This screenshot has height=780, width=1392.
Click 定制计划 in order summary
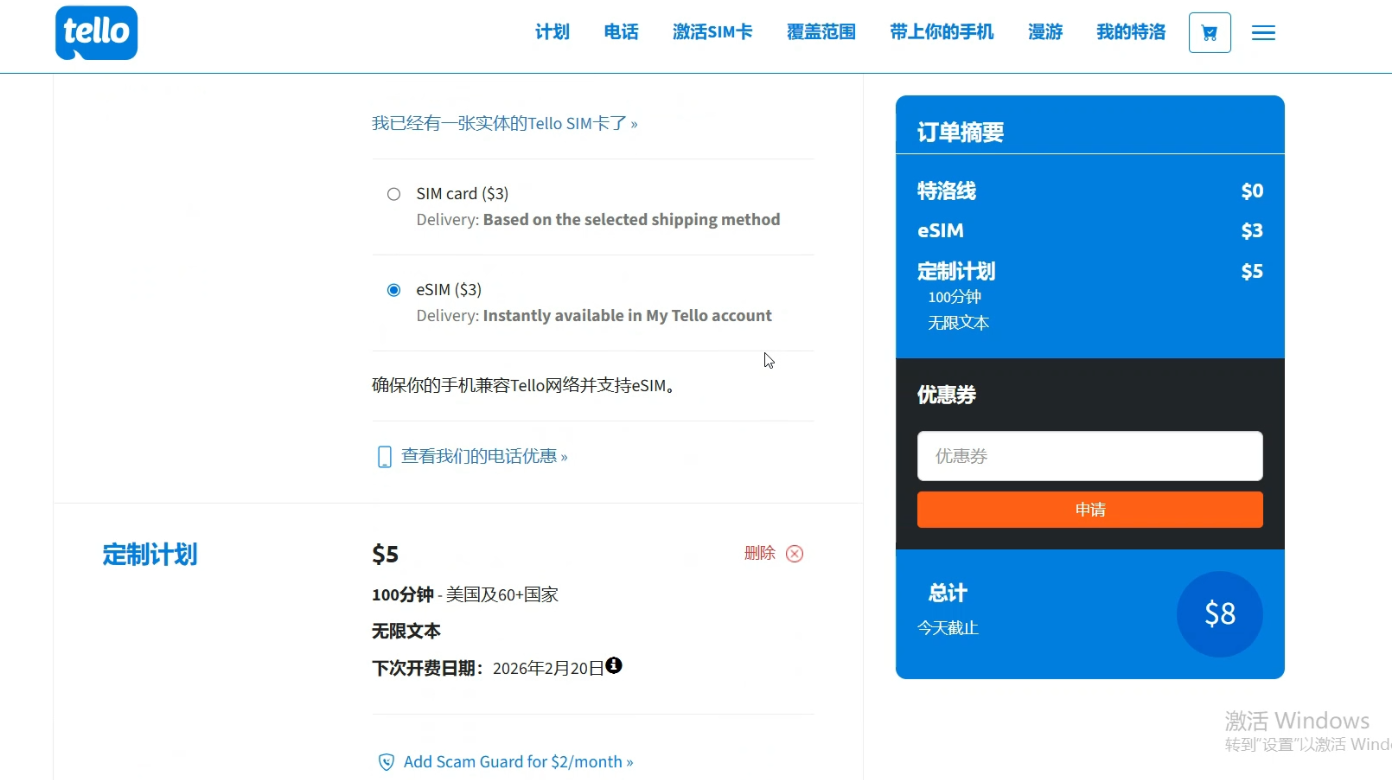pos(956,271)
